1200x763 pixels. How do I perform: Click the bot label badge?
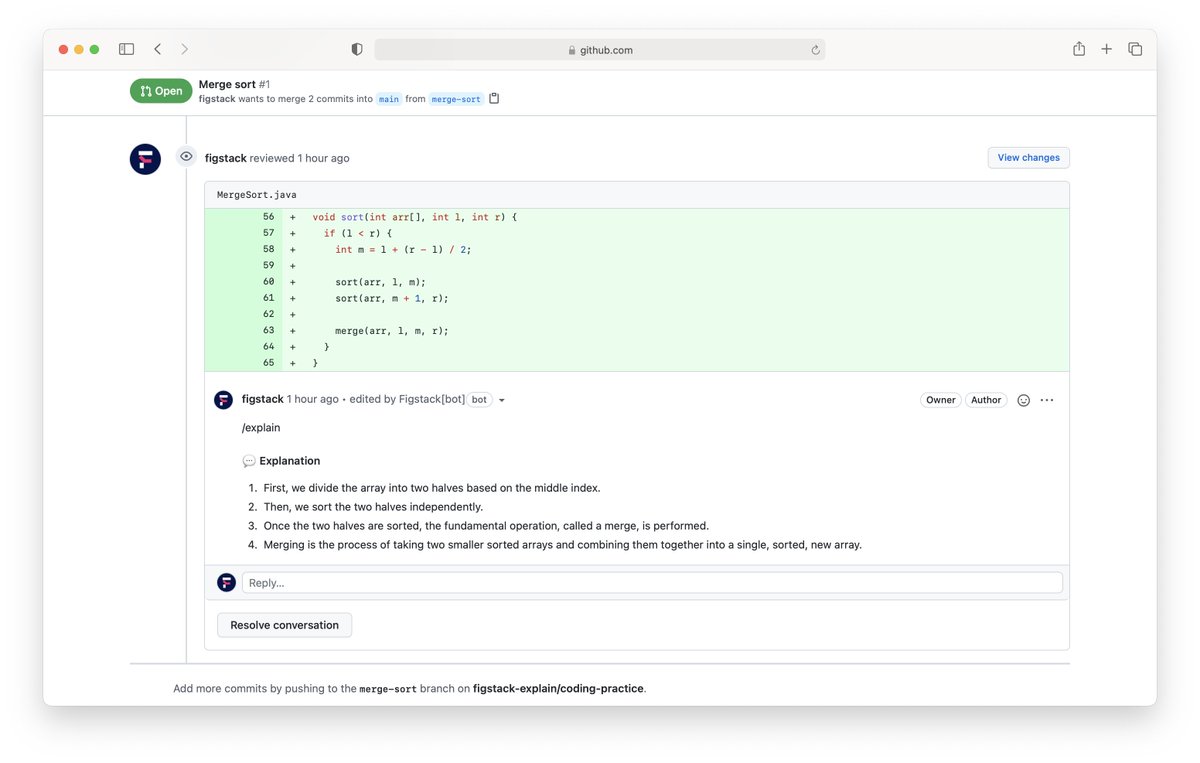coord(480,400)
